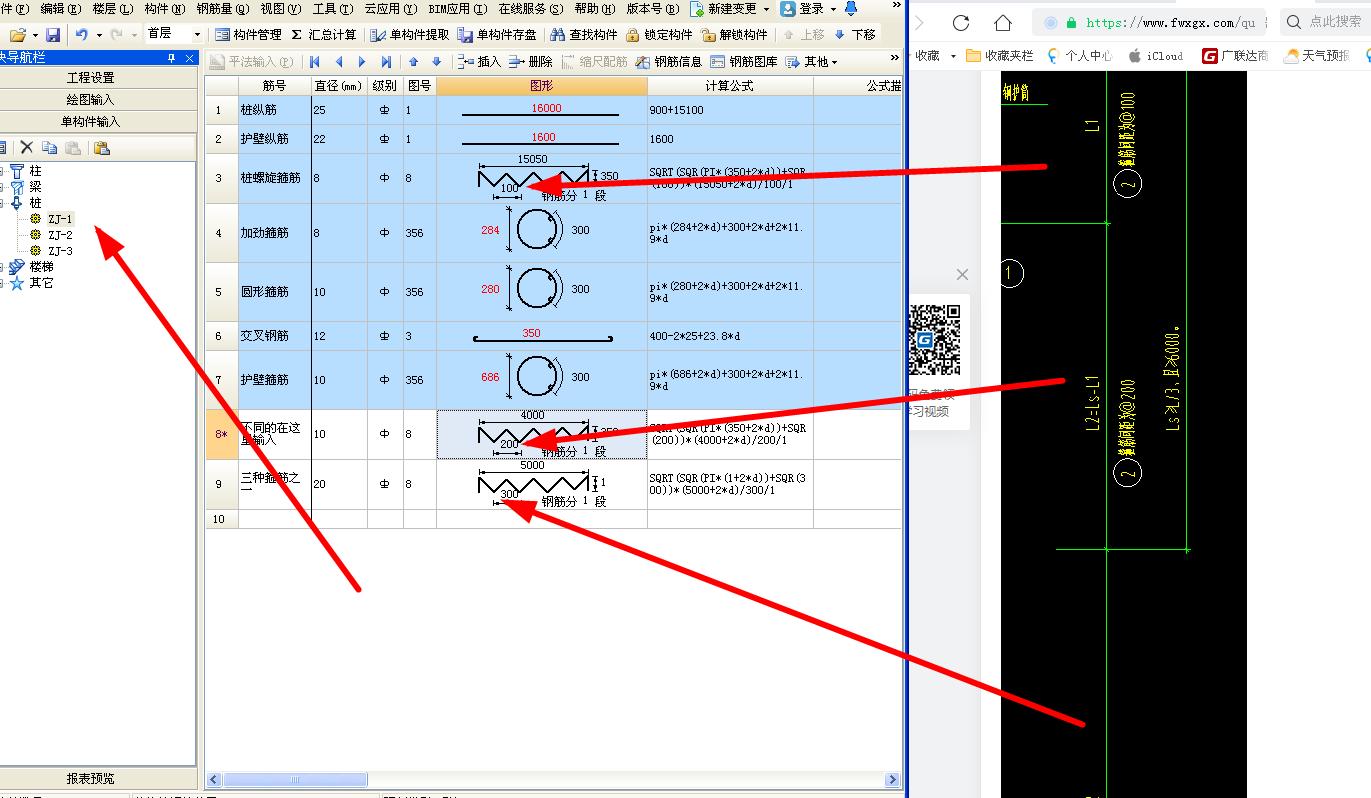Click the browser home icon
This screenshot has width=1371, height=798.
pyautogui.click(x=1003, y=22)
